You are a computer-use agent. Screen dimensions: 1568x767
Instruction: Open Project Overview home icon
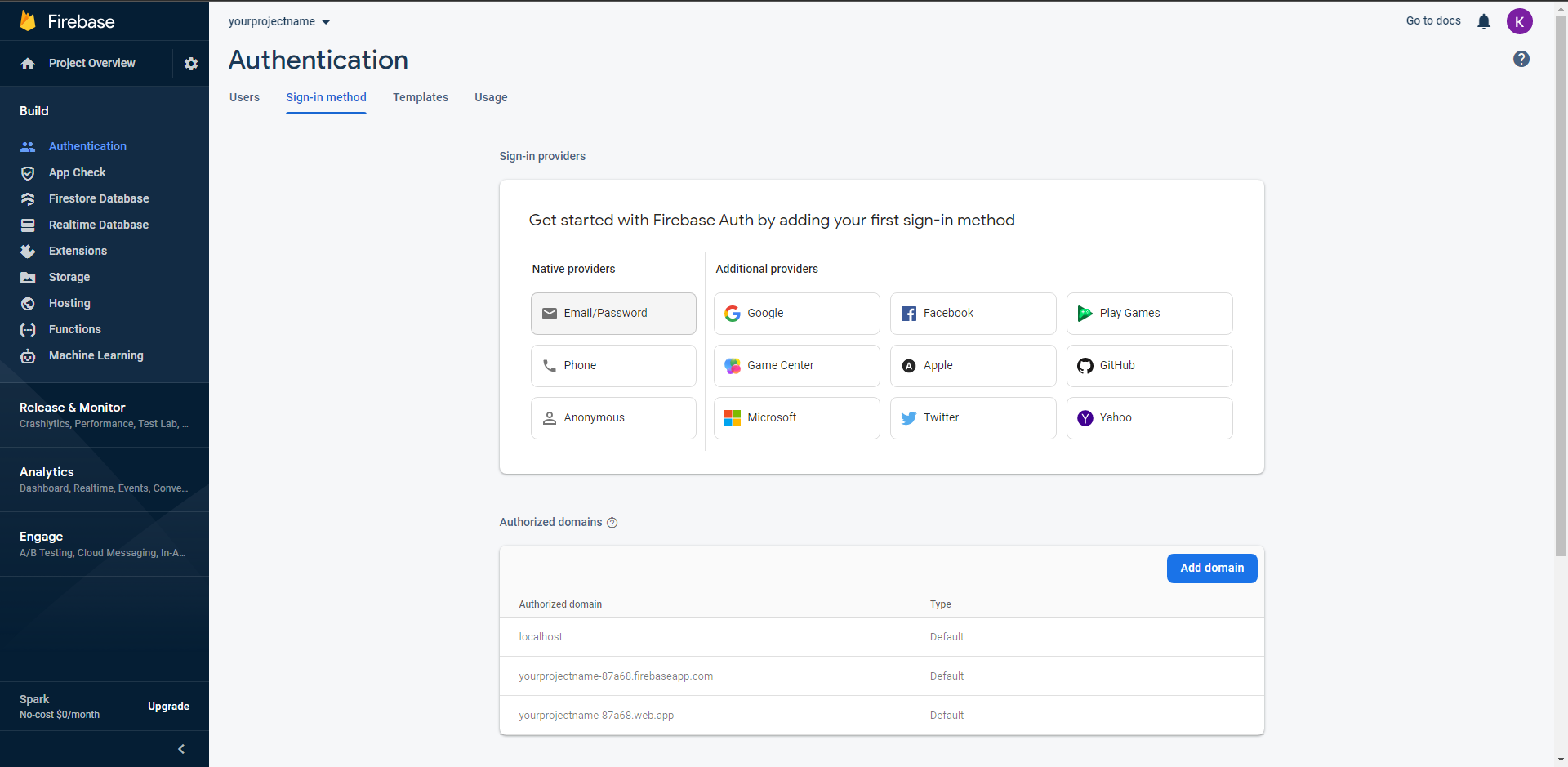(28, 64)
